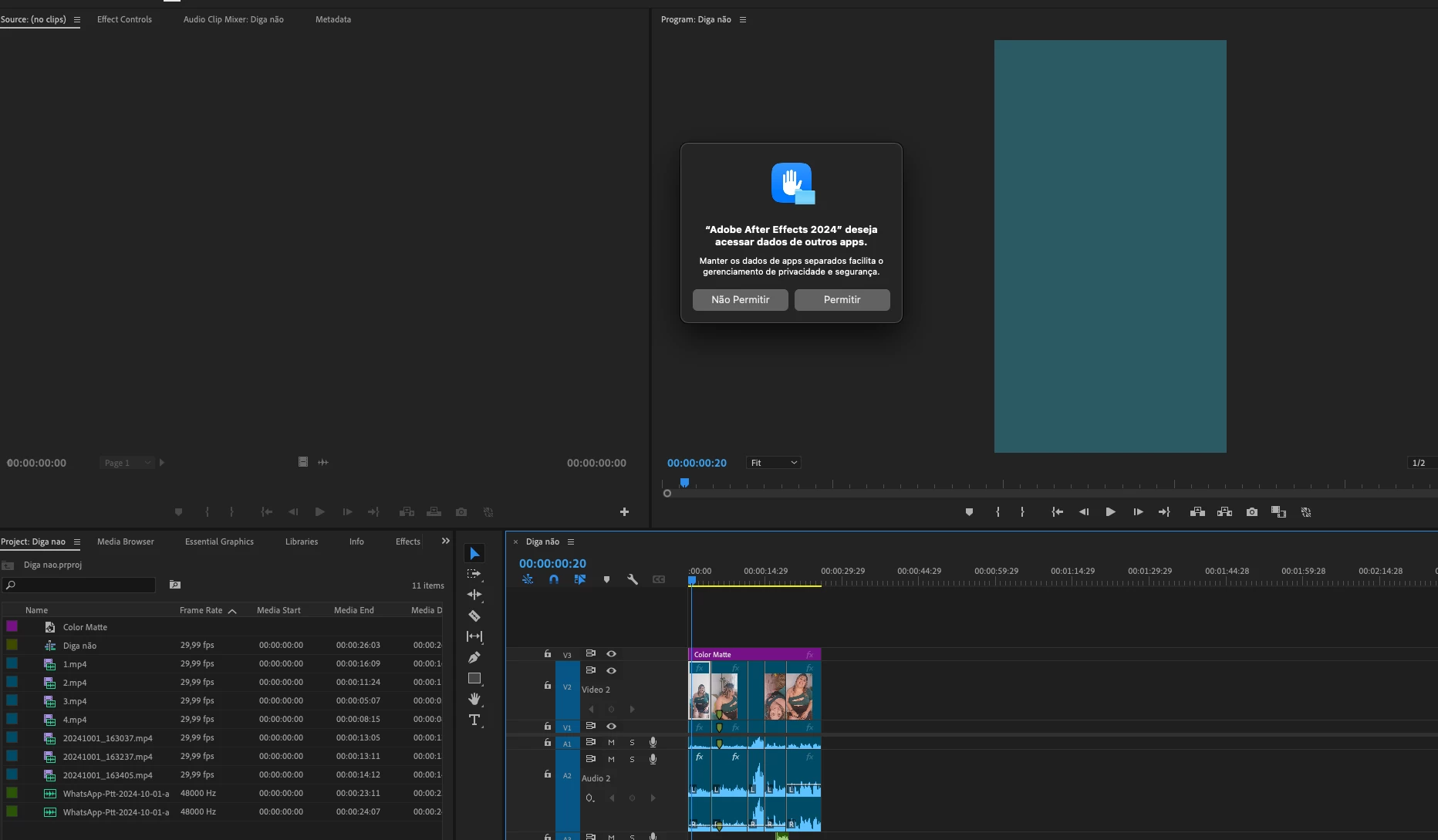The height and width of the screenshot is (840, 1438).
Task: Select the Pen tool
Action: pyautogui.click(x=474, y=657)
